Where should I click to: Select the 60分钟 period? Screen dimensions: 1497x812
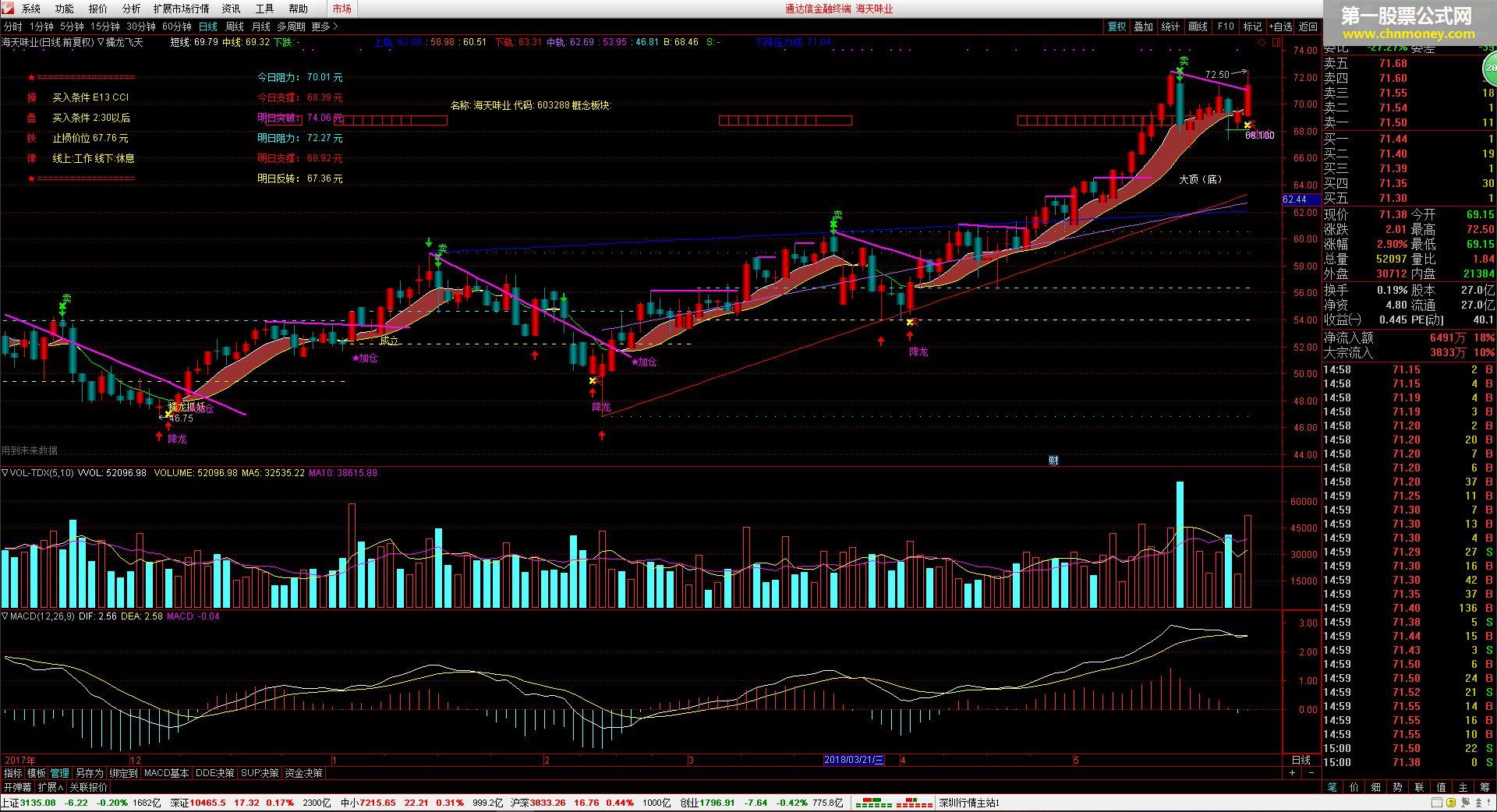(177, 26)
